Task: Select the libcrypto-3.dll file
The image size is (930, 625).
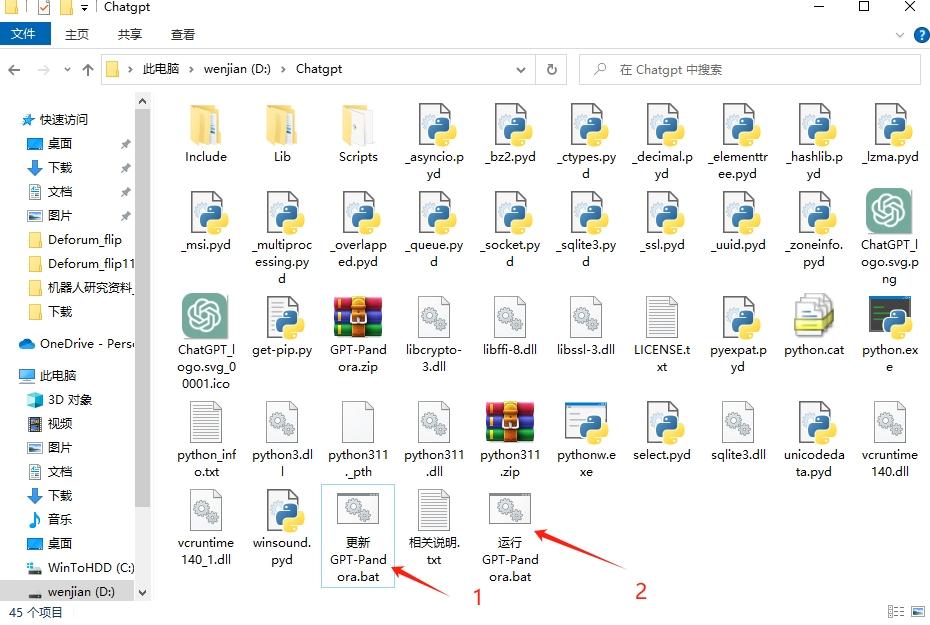Action: pyautogui.click(x=434, y=335)
